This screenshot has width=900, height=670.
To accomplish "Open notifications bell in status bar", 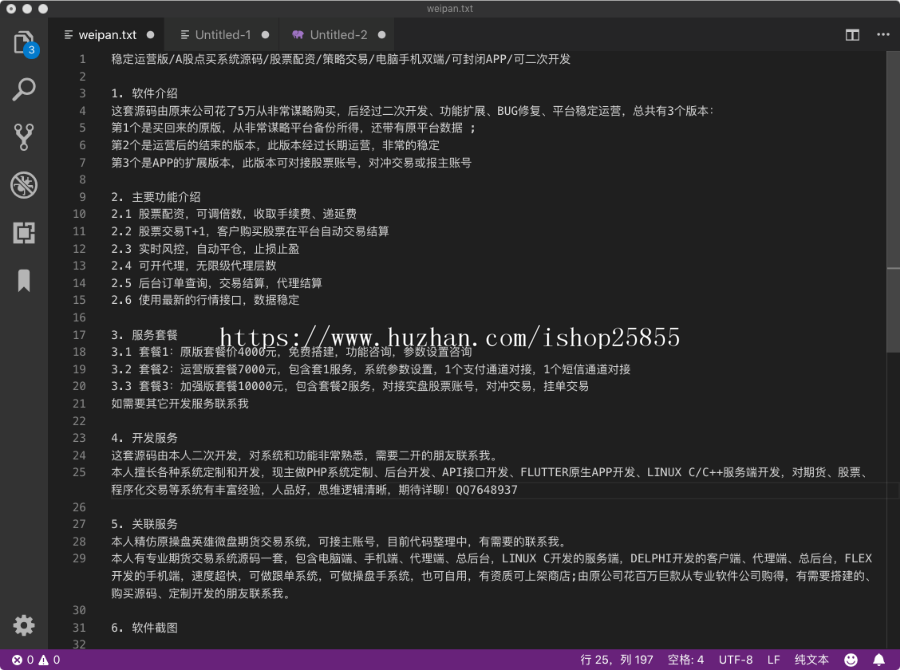I will pos(879,660).
